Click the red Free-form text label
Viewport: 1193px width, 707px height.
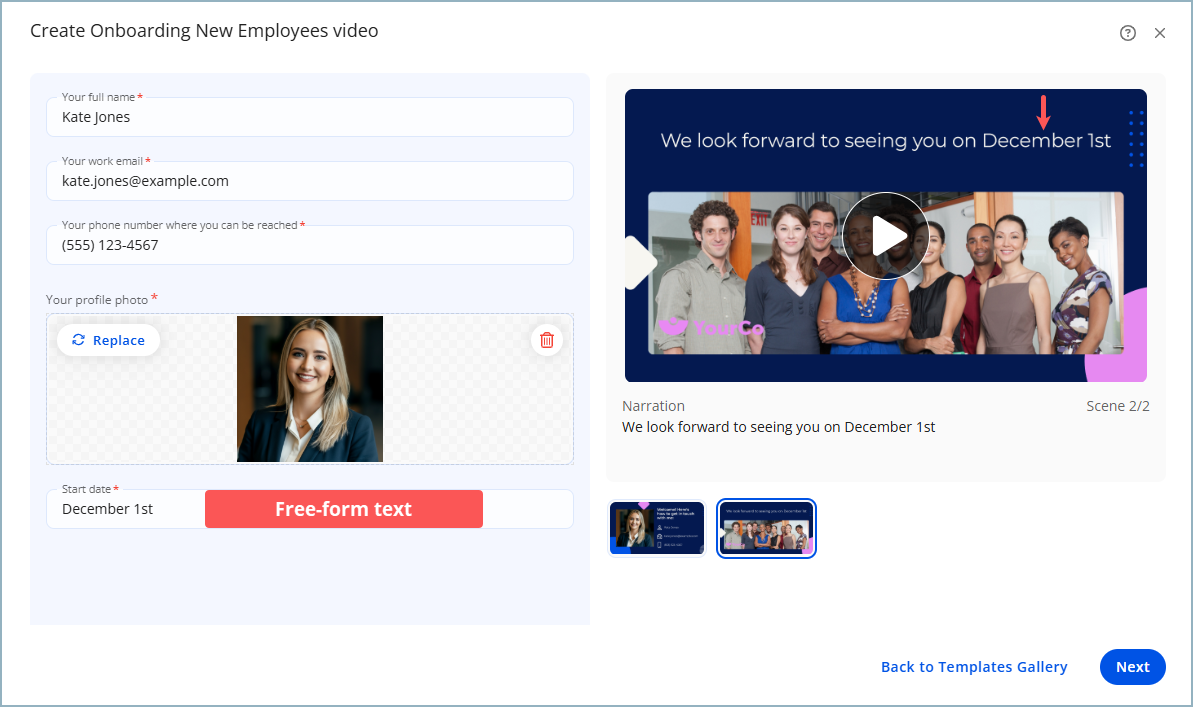click(x=344, y=509)
